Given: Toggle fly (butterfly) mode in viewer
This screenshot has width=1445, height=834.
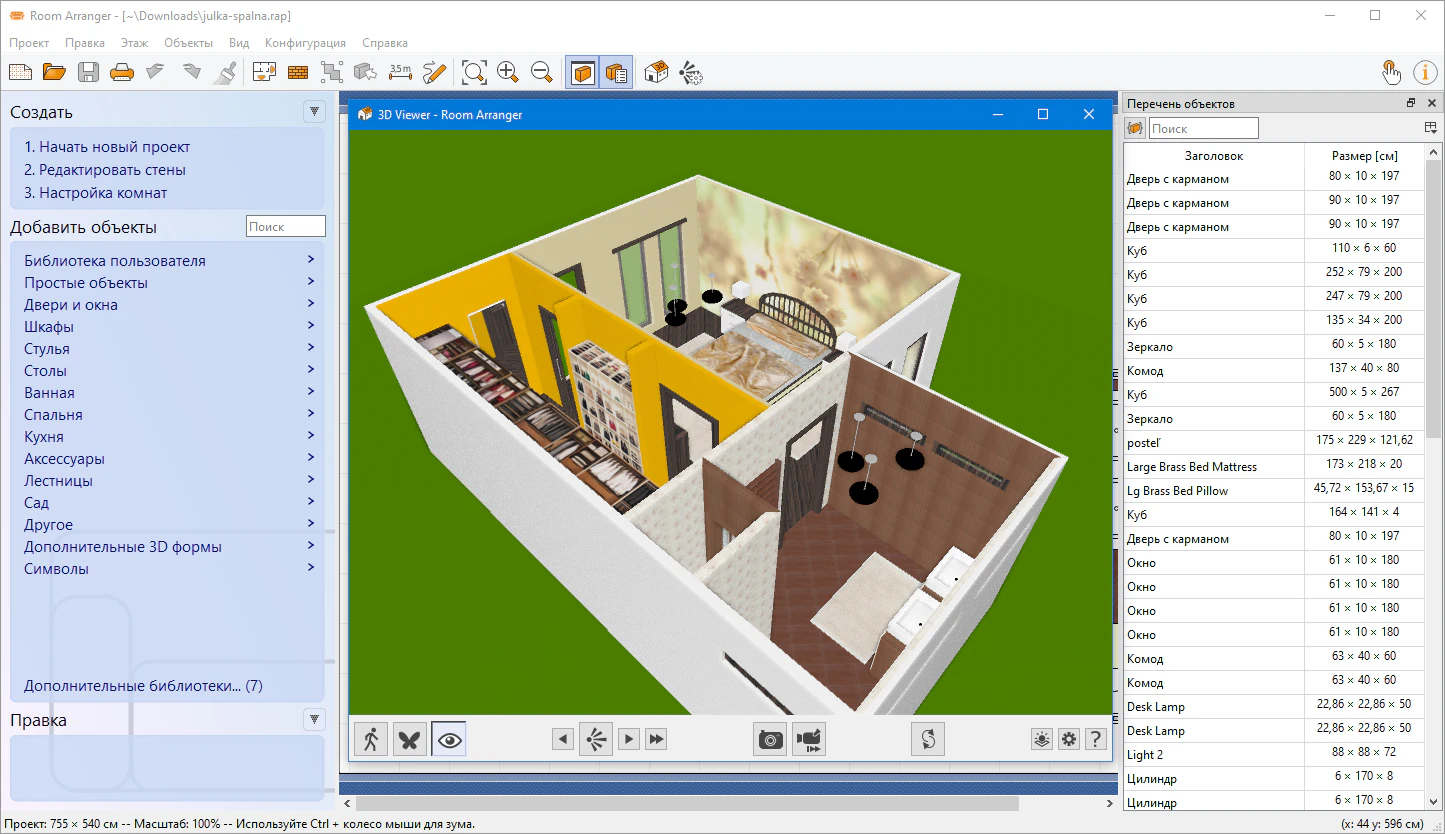Looking at the screenshot, I should [x=410, y=739].
